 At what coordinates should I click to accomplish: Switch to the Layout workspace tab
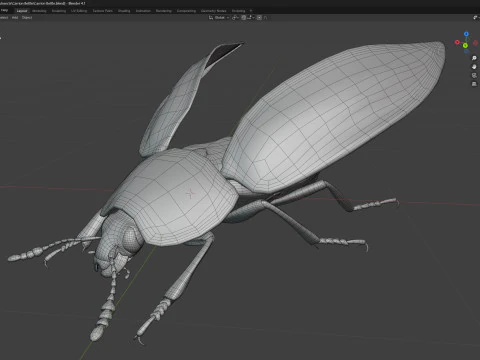pyautogui.click(x=22, y=11)
